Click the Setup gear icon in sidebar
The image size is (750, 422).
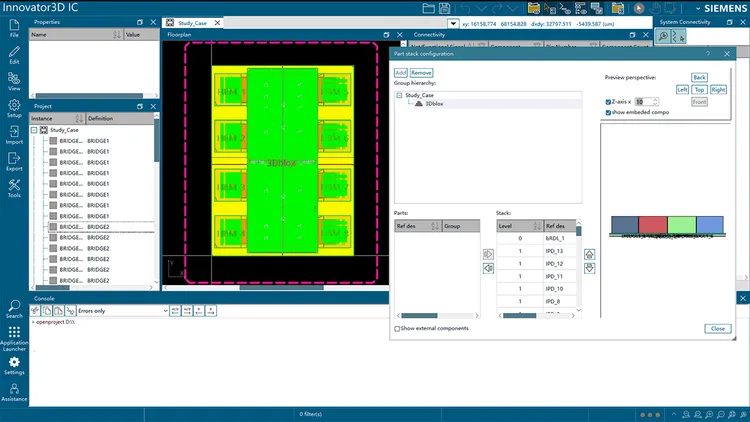tap(14, 108)
